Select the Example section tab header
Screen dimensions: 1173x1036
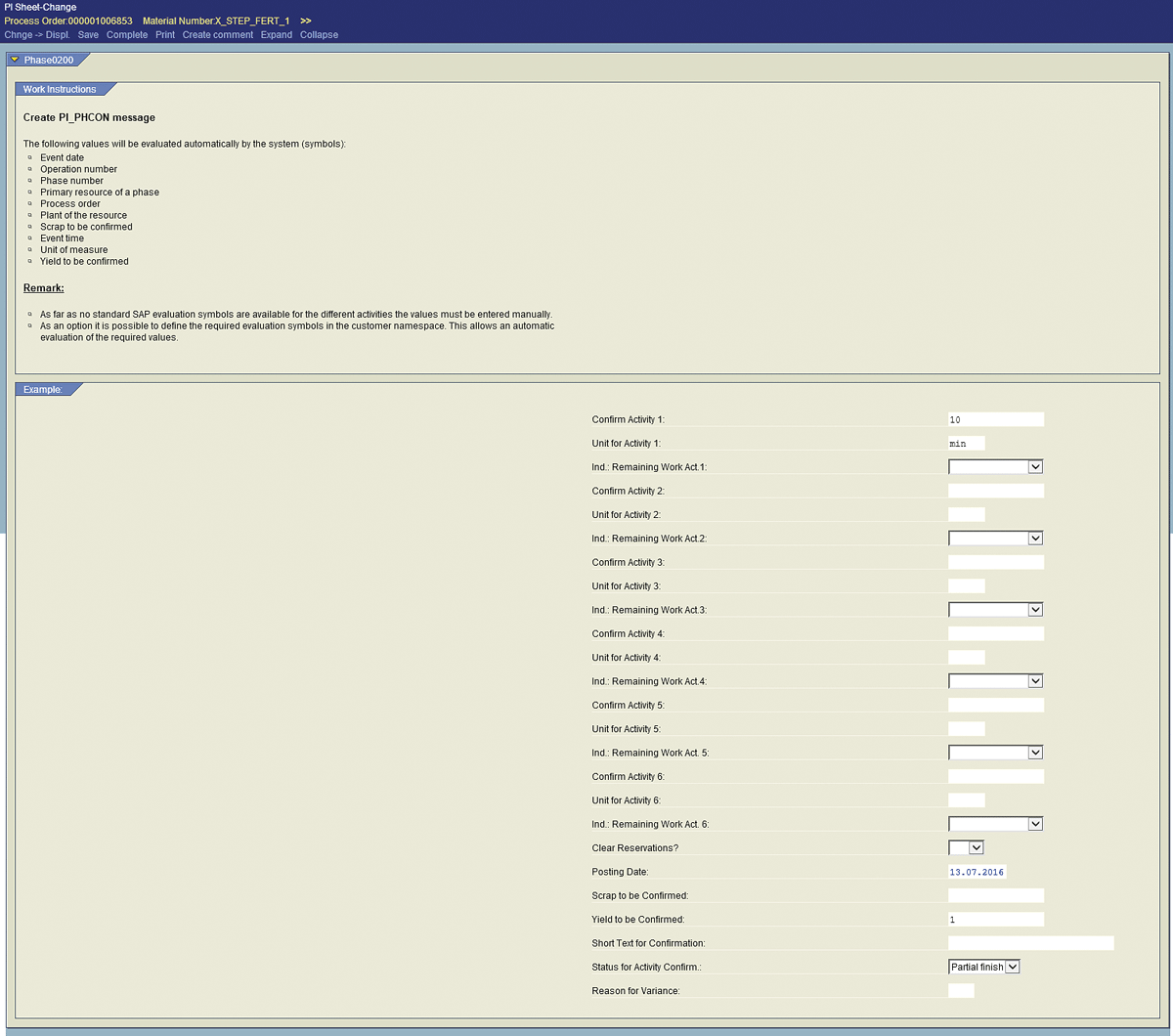43,389
